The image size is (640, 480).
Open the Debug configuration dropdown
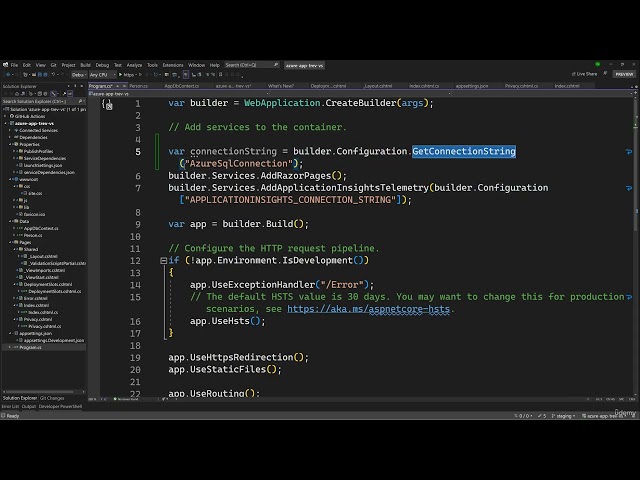click(78, 75)
